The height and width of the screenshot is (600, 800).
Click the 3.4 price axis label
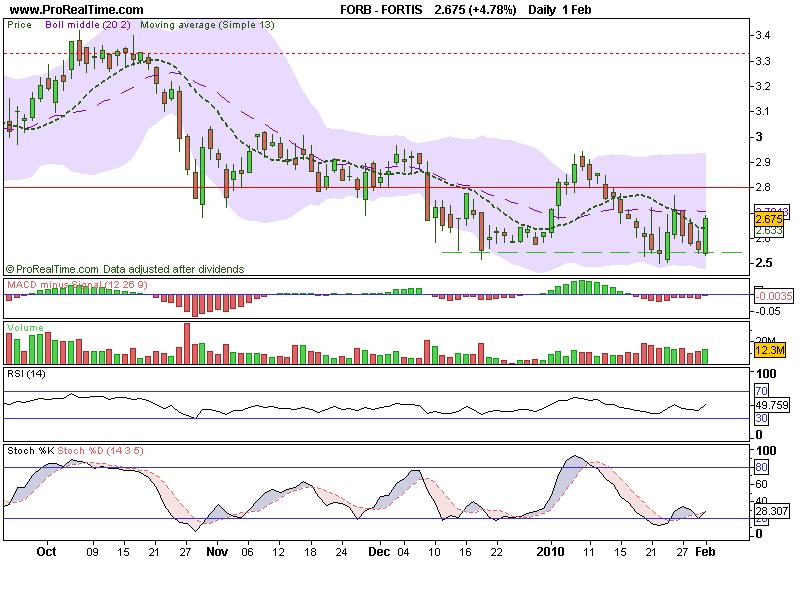(x=763, y=35)
